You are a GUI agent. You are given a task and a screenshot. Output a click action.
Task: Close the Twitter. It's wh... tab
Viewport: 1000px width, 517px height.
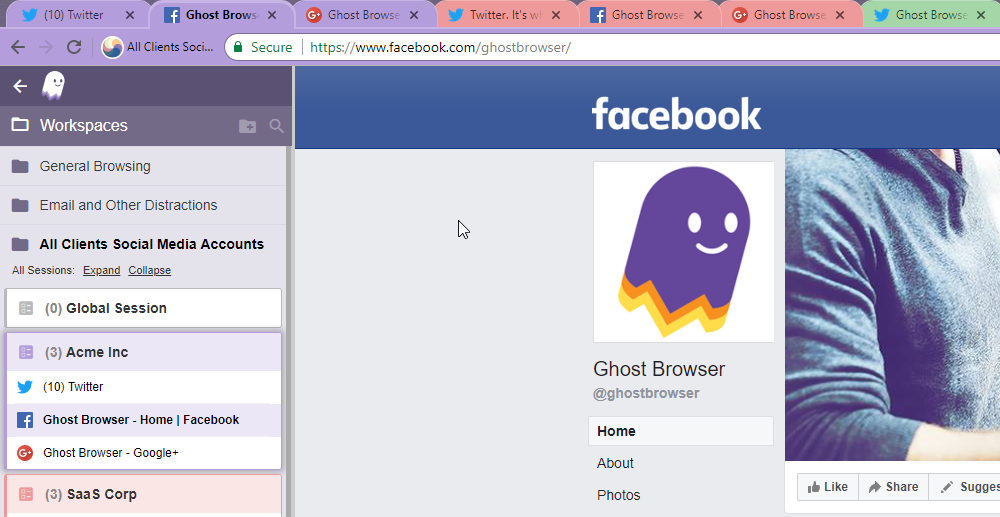tap(555, 15)
